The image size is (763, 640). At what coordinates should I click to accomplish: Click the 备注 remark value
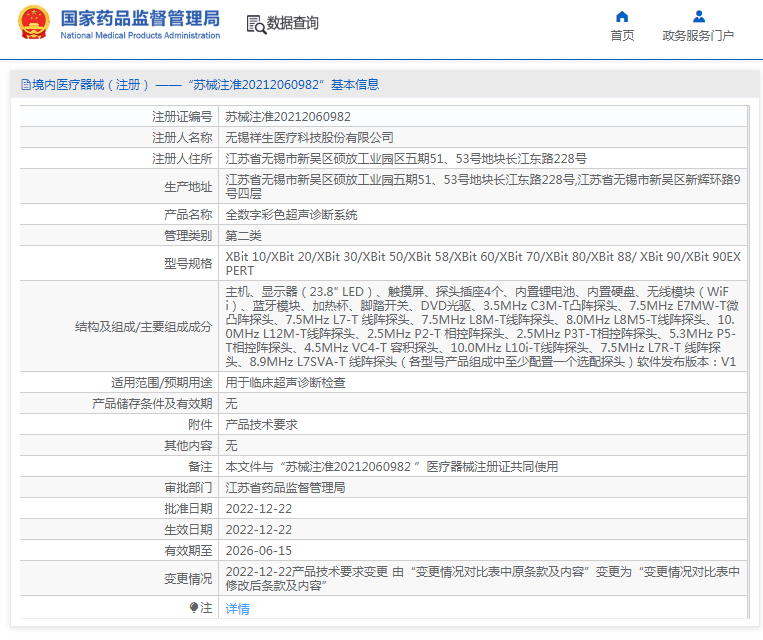tap(392, 467)
